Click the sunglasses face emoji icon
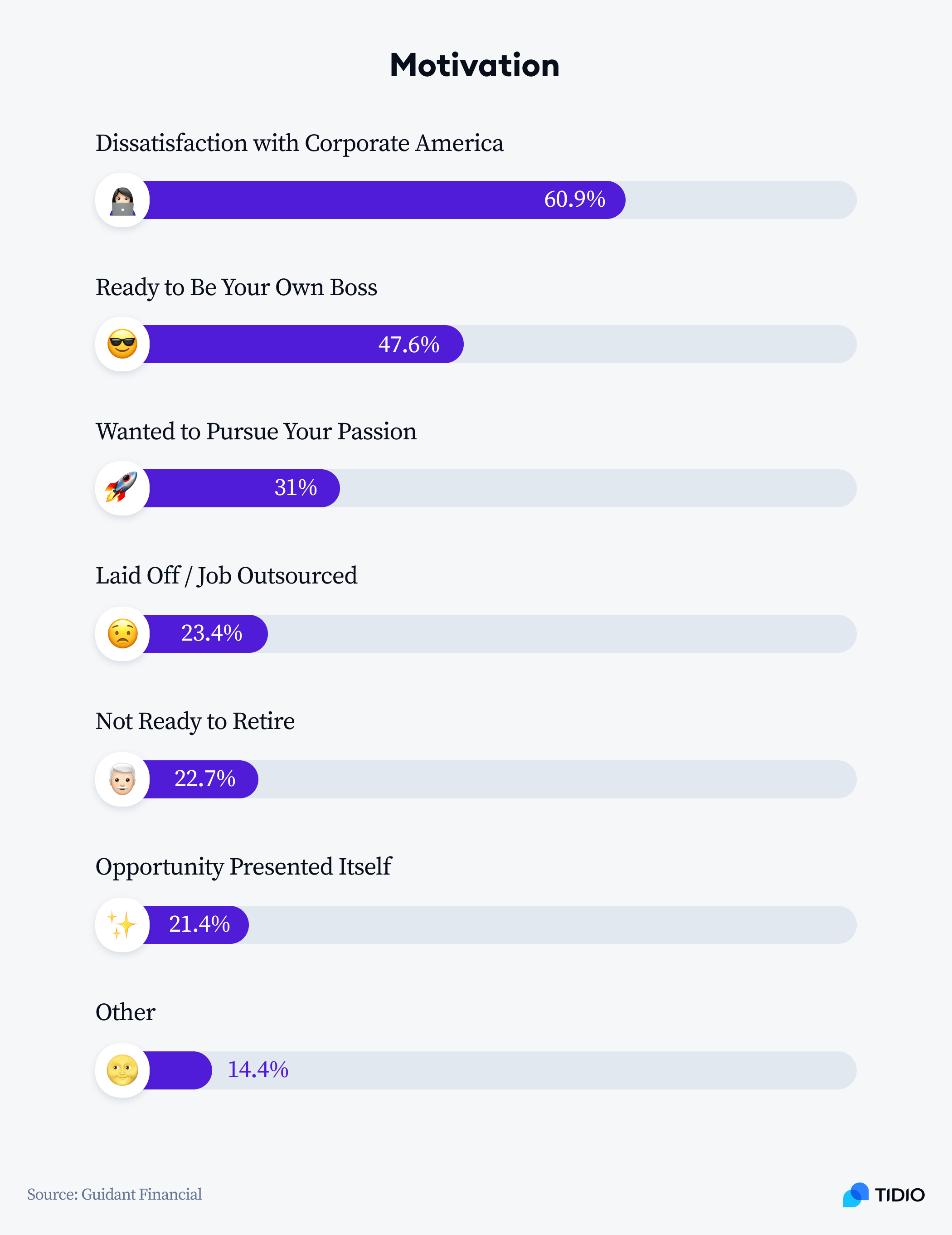 (x=122, y=345)
